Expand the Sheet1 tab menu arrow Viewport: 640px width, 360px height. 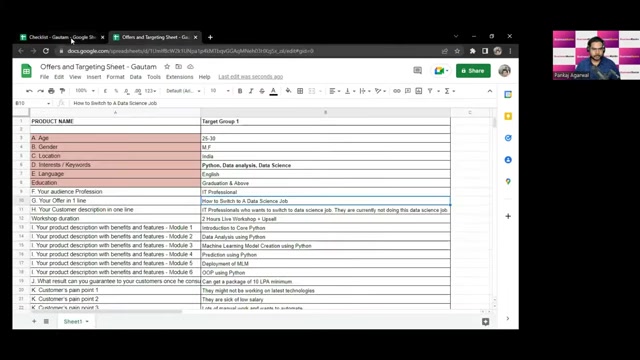point(87,322)
